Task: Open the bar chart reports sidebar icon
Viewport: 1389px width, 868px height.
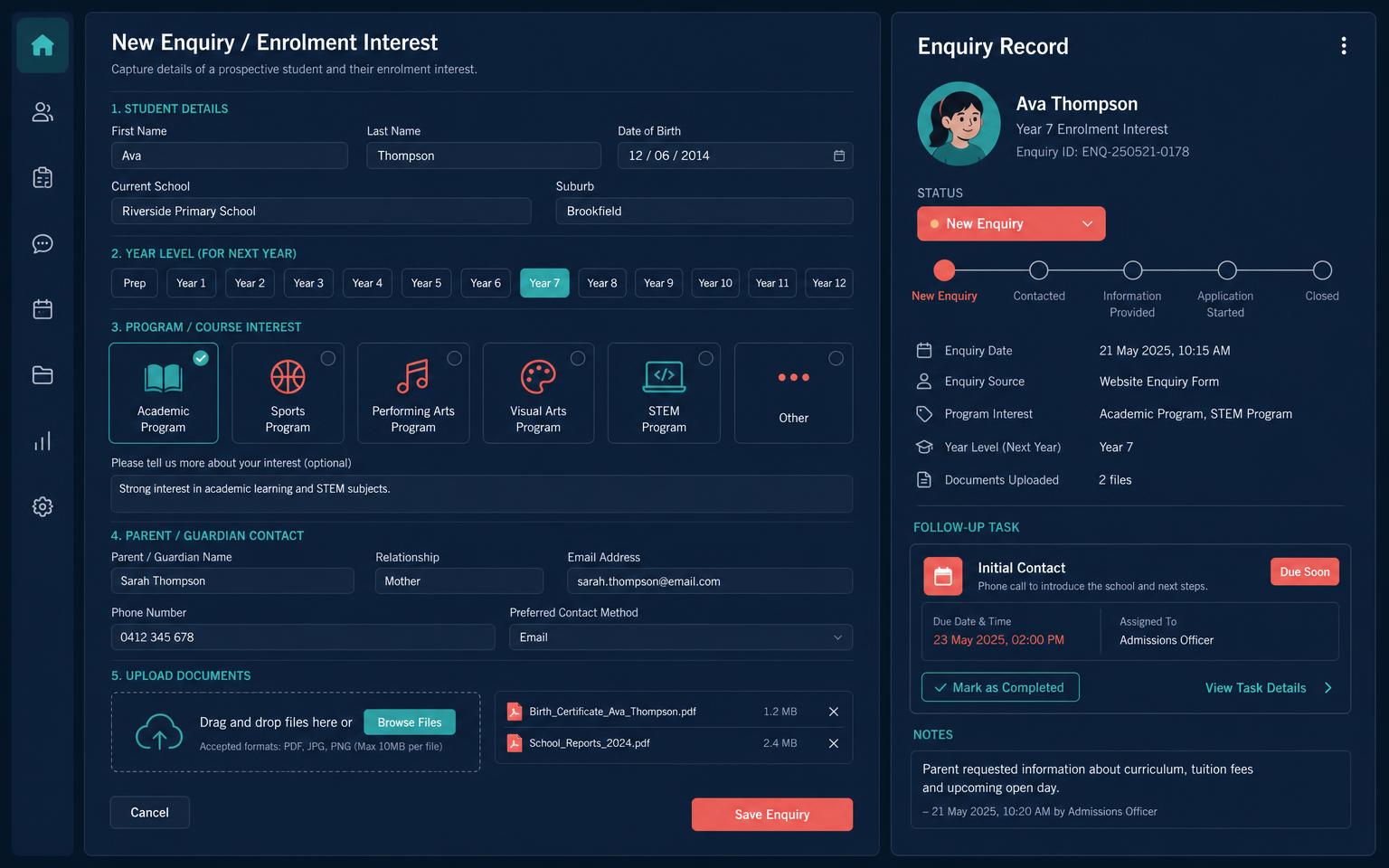Action: coord(43,441)
